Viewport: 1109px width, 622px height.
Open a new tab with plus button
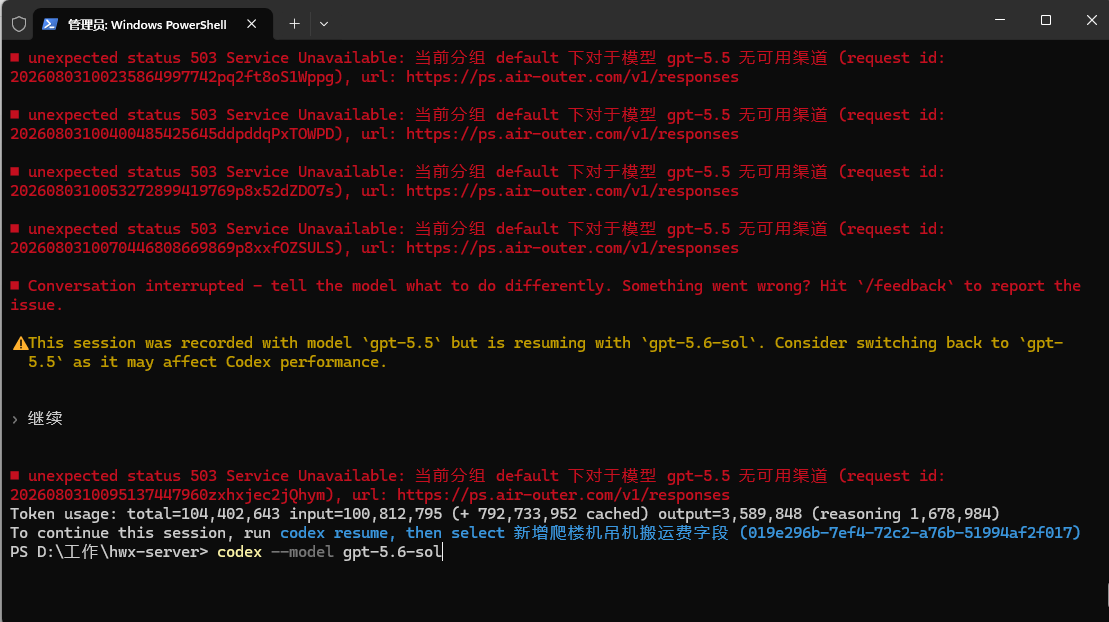click(294, 24)
